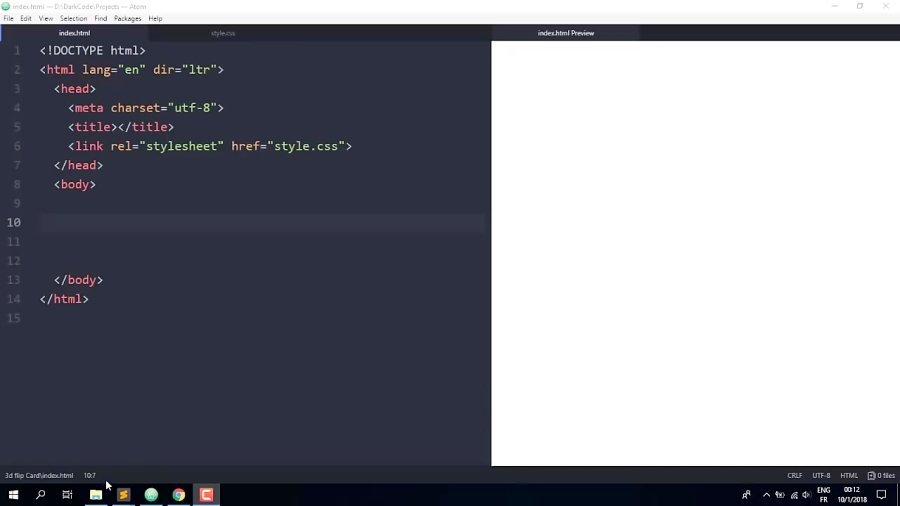Image resolution: width=900 pixels, height=506 pixels.
Task: Click the index.html file path in status bar
Action: pyautogui.click(x=39, y=476)
